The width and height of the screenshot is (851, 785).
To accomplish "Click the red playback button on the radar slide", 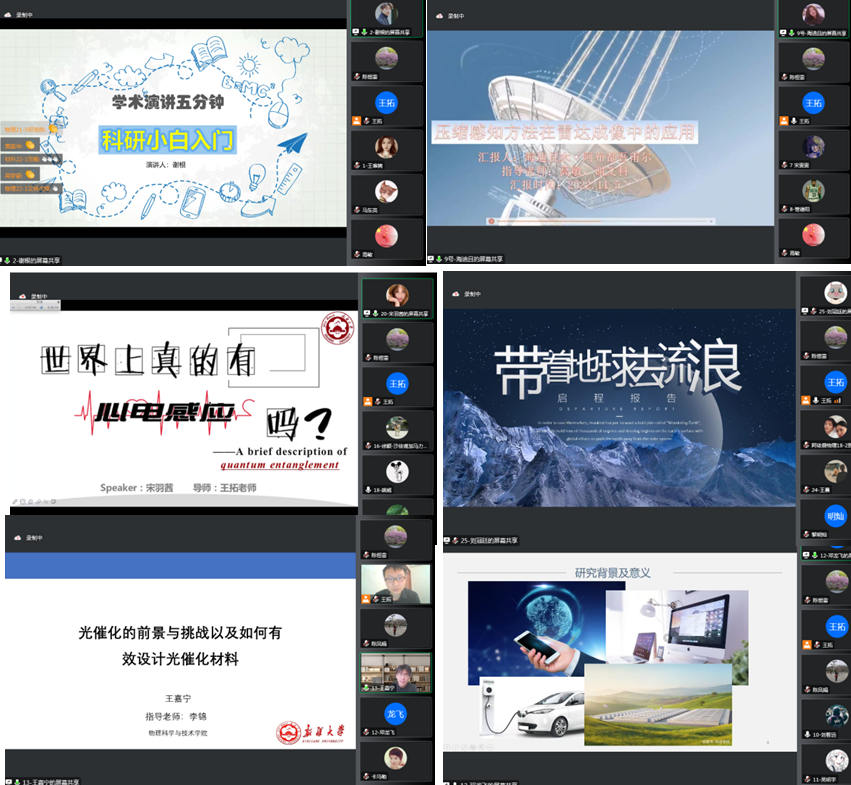I will 491,221.
